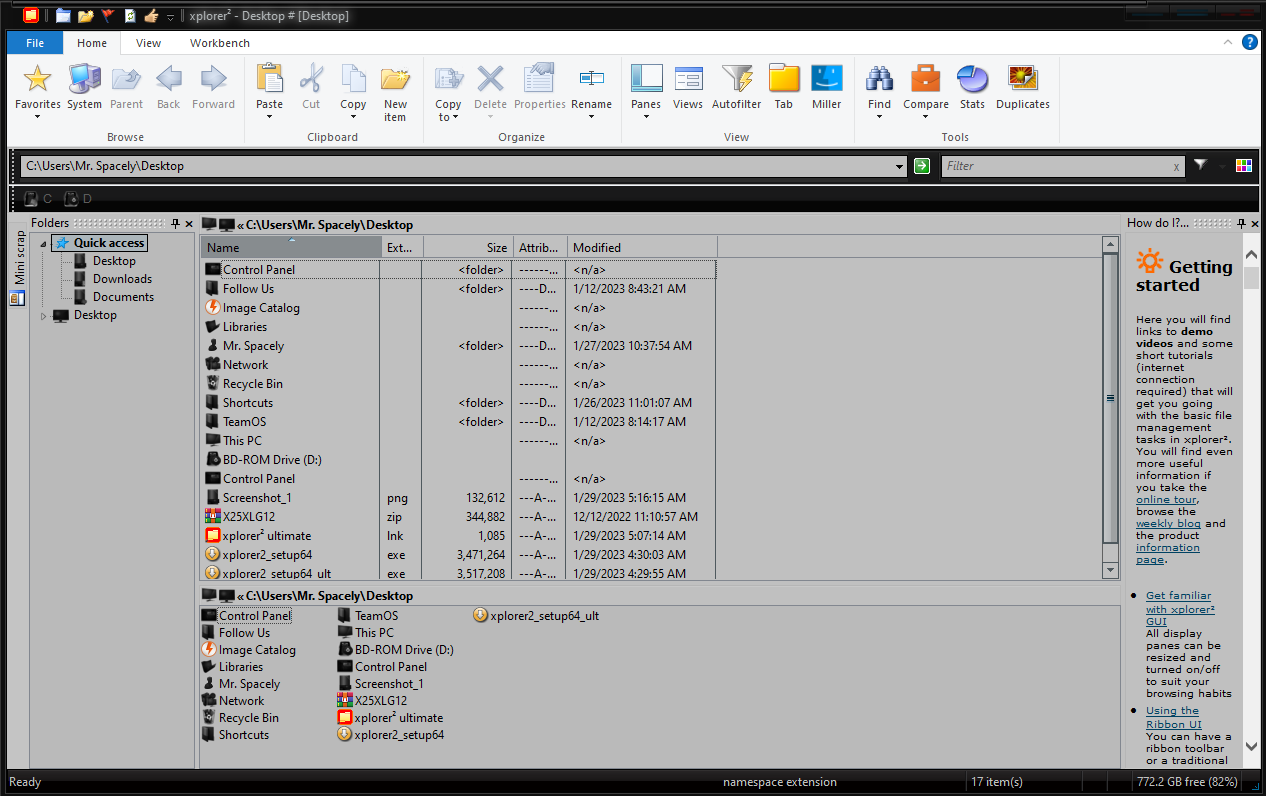Sort files by the Name column header
Screen dimensions: 1266x796
click(x=291, y=247)
